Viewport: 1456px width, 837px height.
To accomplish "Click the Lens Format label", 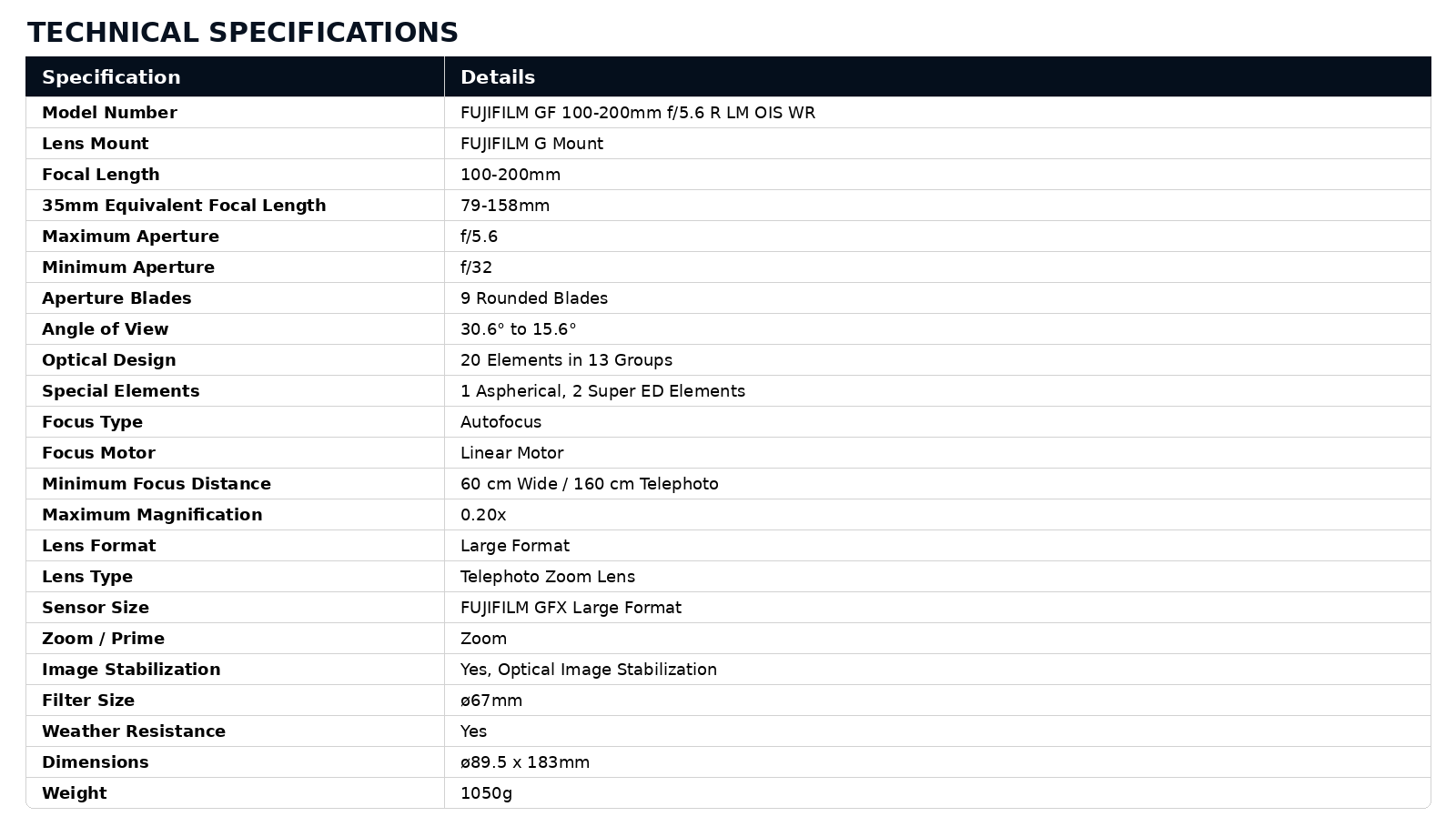I will point(98,546).
